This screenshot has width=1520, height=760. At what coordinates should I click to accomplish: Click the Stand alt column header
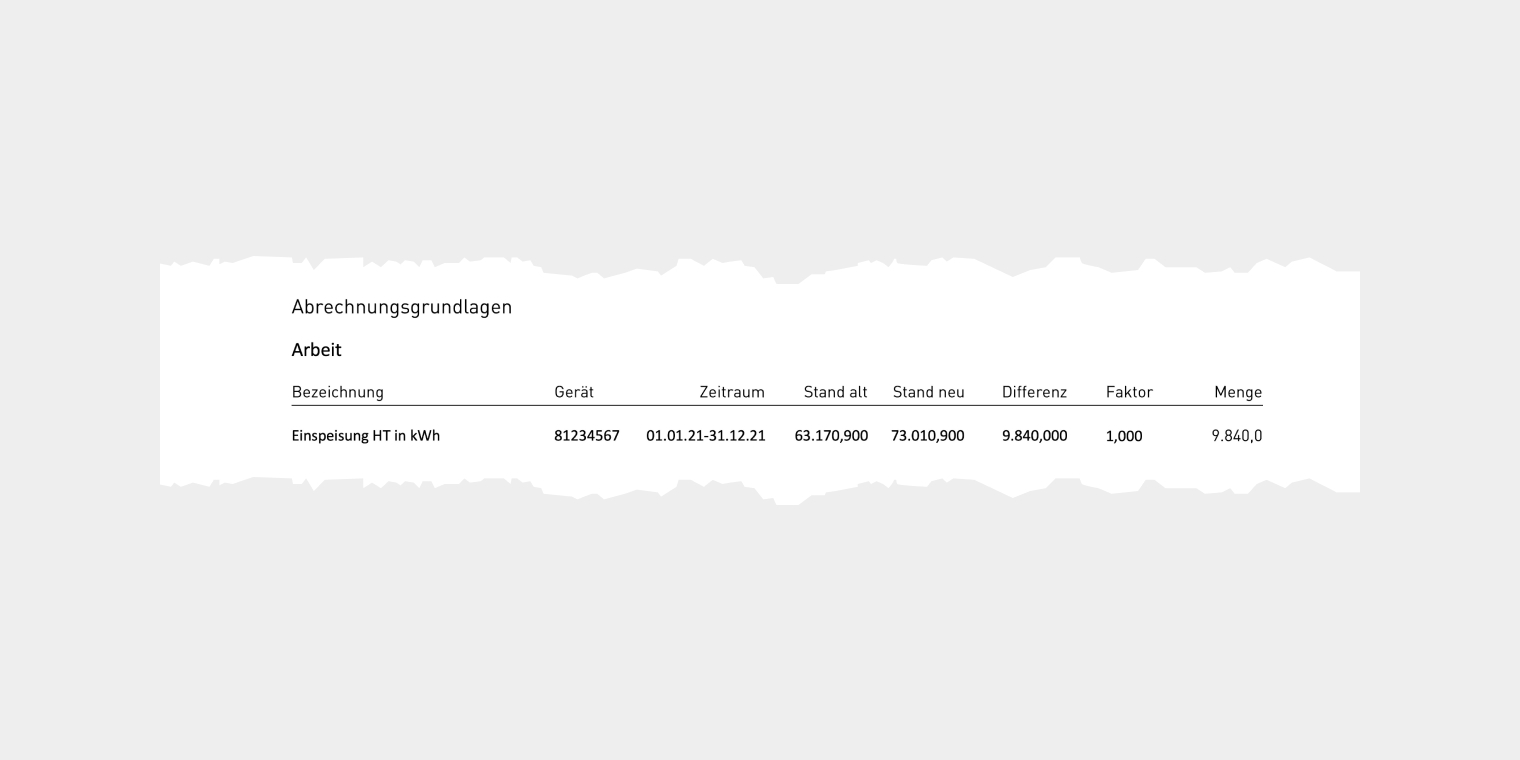coord(835,392)
